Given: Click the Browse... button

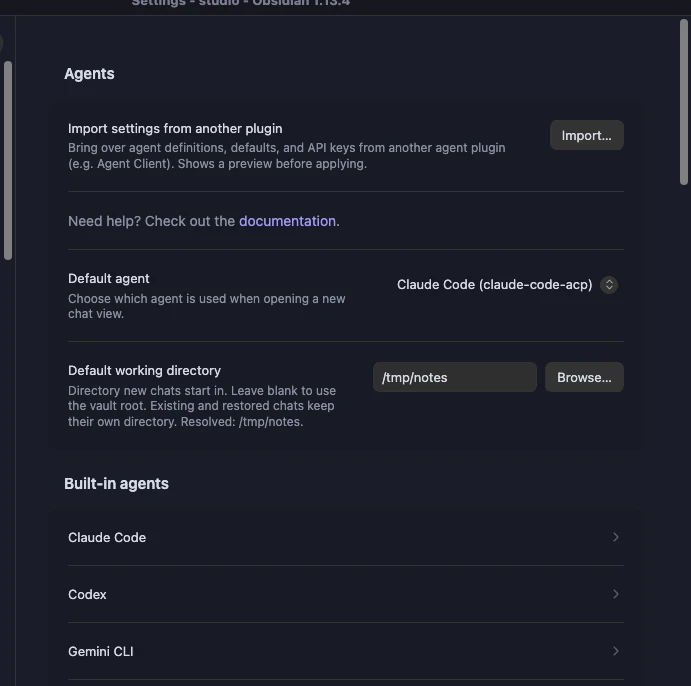Looking at the screenshot, I should 584,377.
